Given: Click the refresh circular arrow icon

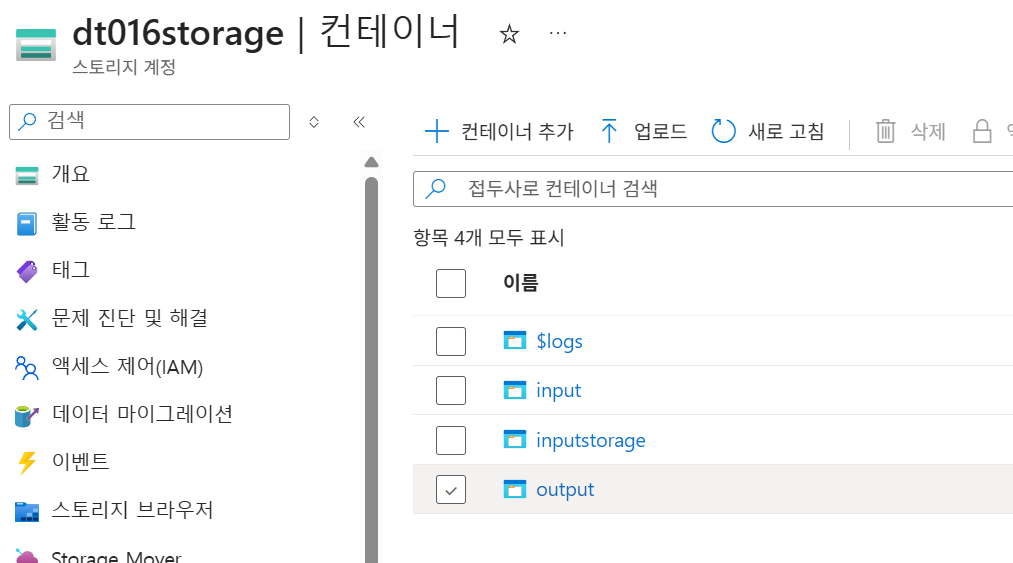Looking at the screenshot, I should click(723, 131).
